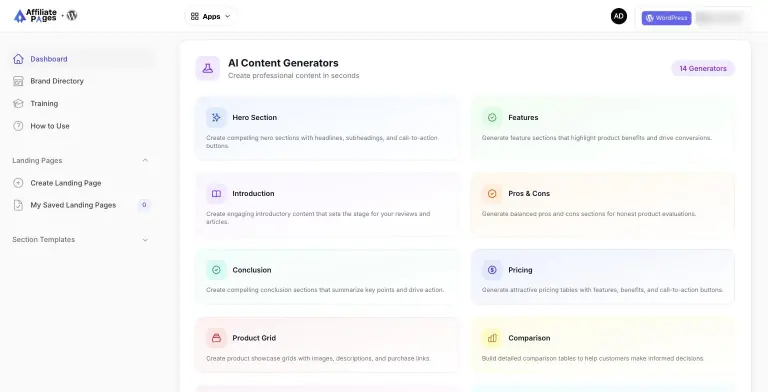Open the AD user avatar
The width and height of the screenshot is (768, 392).
[x=619, y=16]
